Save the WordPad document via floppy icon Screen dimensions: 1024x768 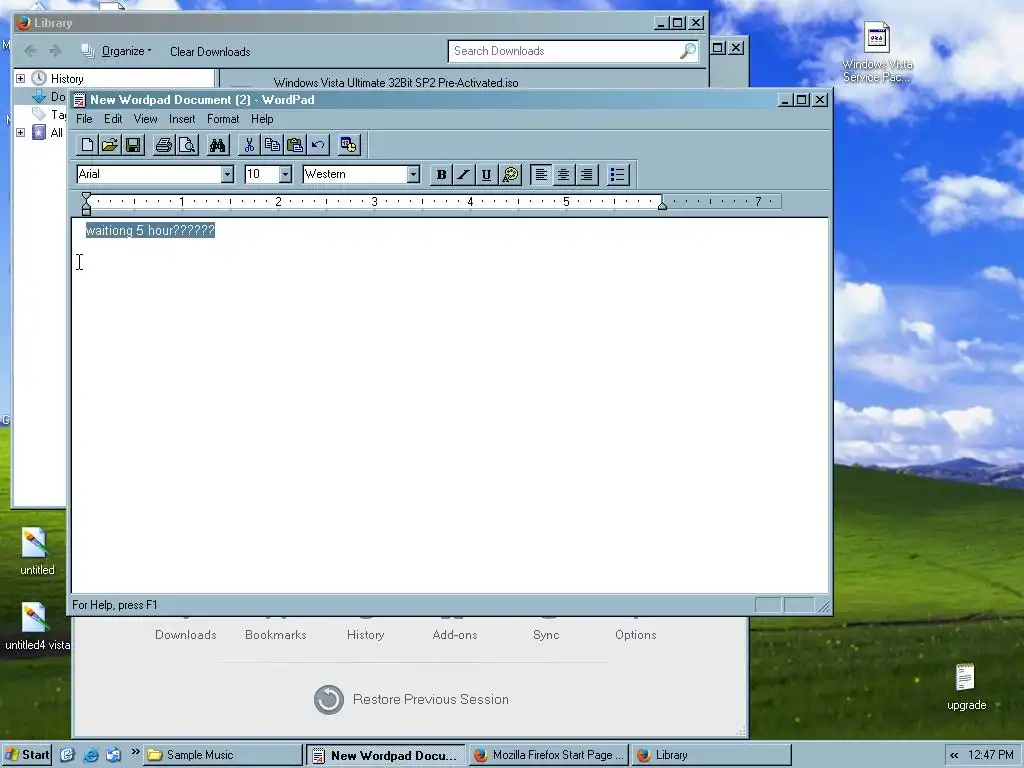coord(133,145)
